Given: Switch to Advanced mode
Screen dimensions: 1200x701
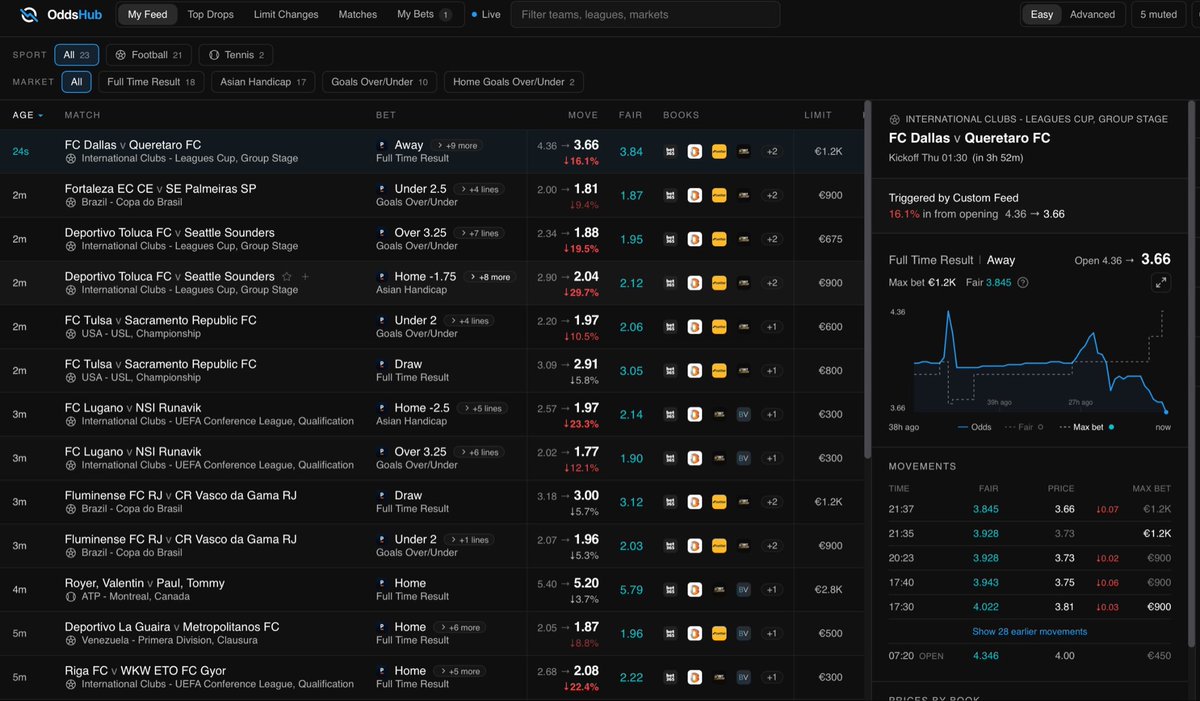Looking at the screenshot, I should pos(1092,15).
